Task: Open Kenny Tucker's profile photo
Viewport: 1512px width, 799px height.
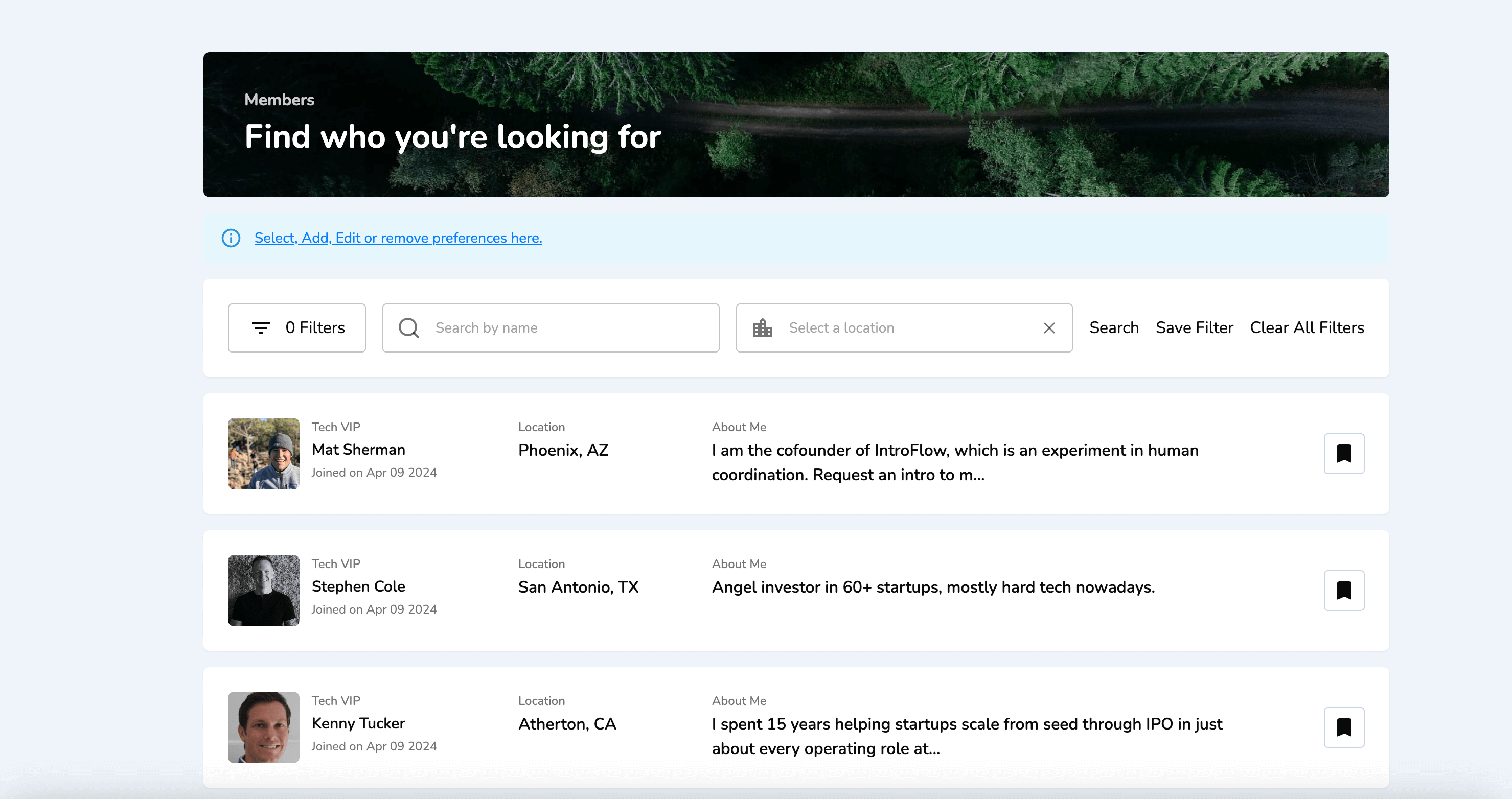Action: 264,727
